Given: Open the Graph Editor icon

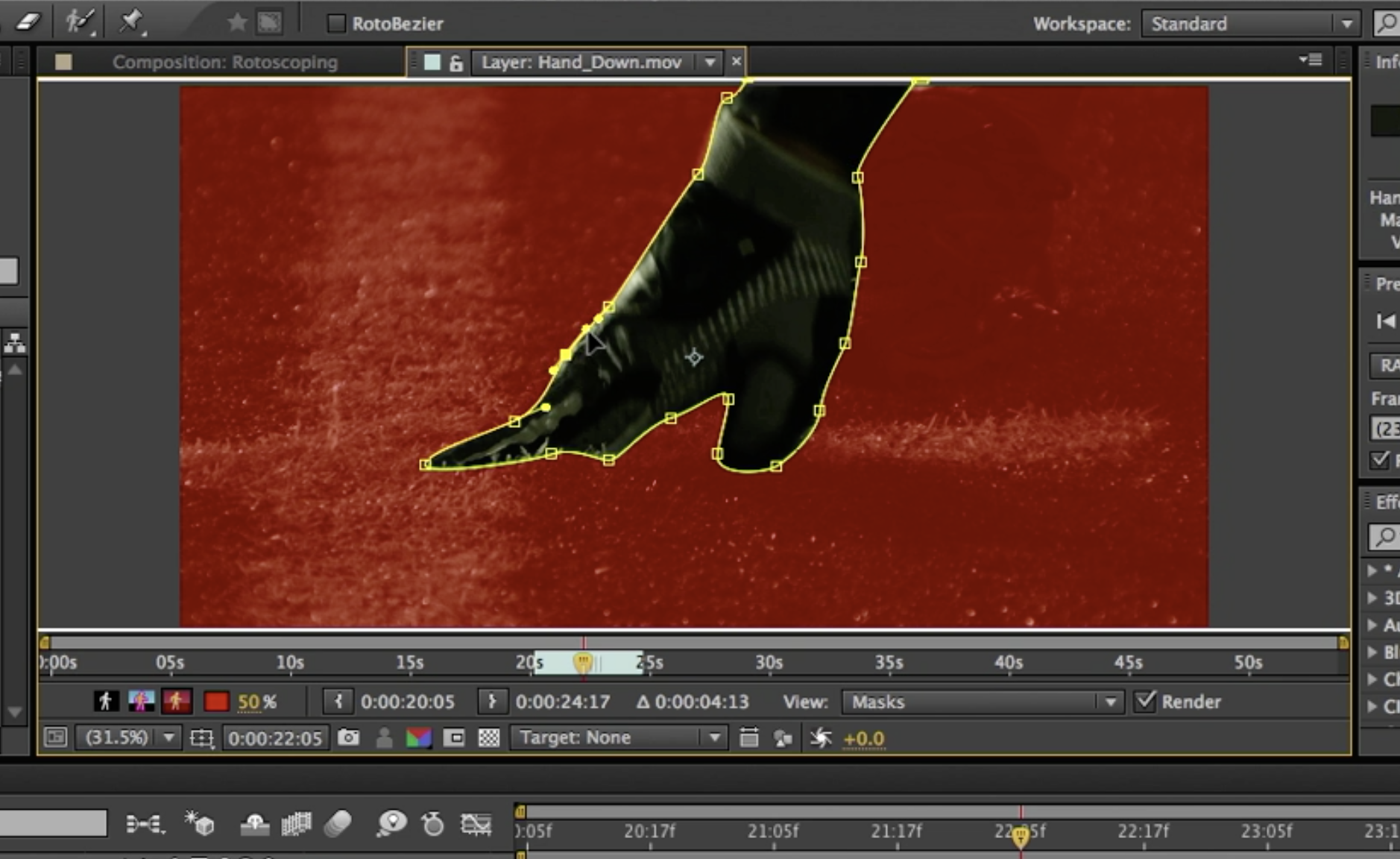Looking at the screenshot, I should coord(476,824).
